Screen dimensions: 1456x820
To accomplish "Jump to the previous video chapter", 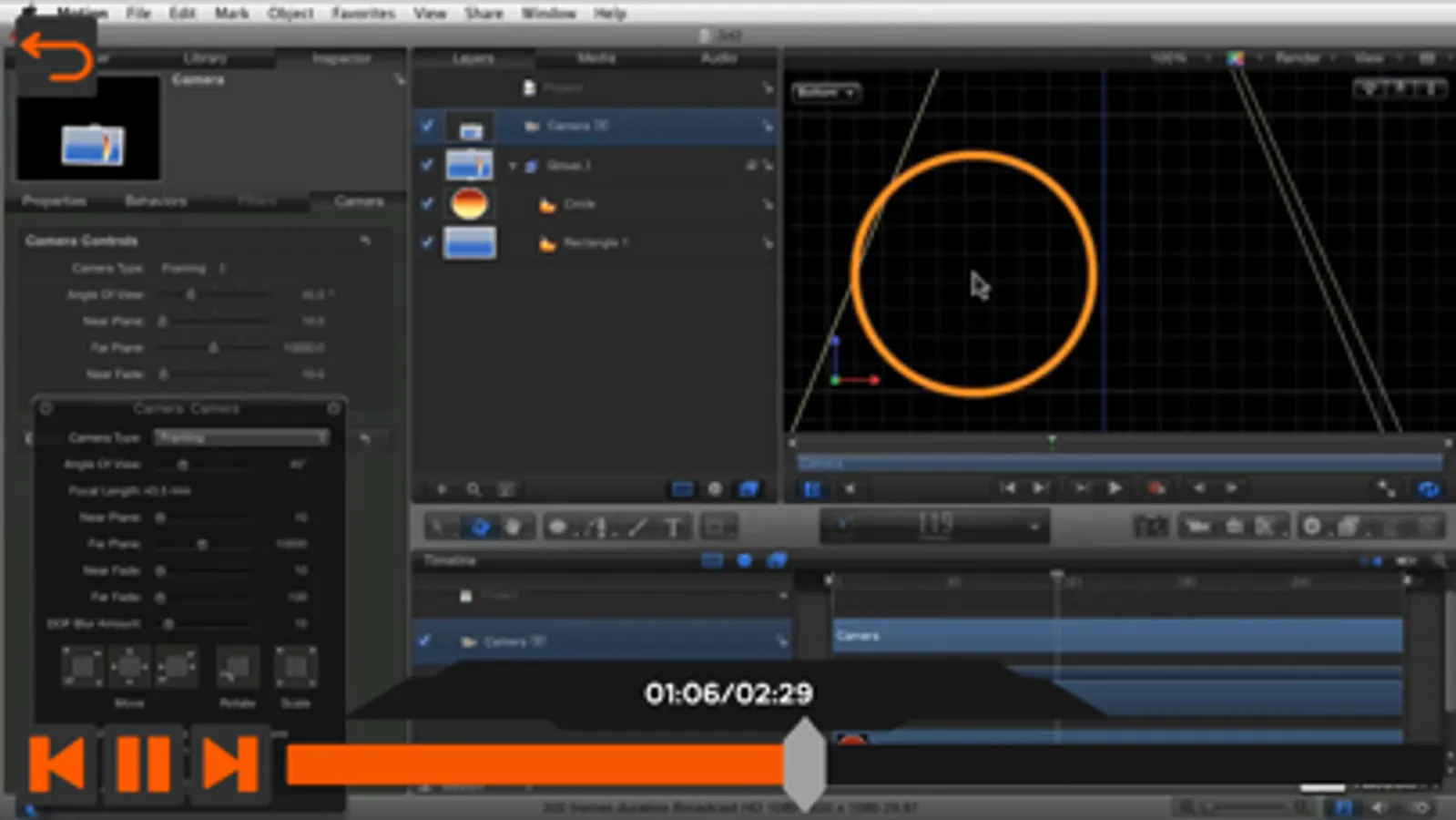I will pos(57,764).
